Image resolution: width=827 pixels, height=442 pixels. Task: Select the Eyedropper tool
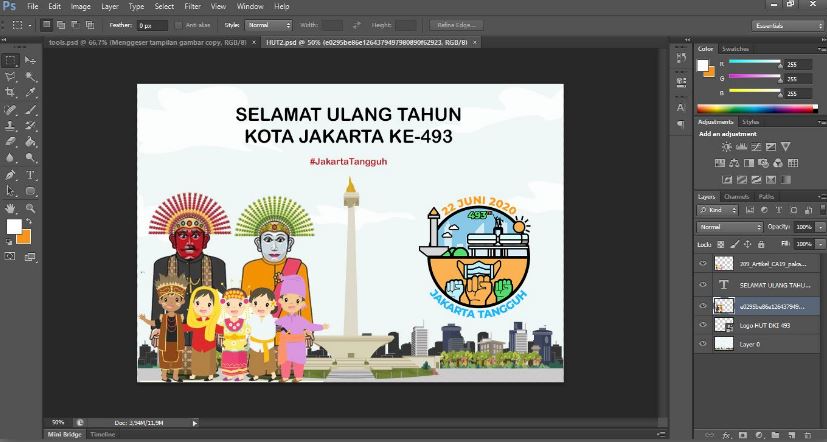point(31,93)
